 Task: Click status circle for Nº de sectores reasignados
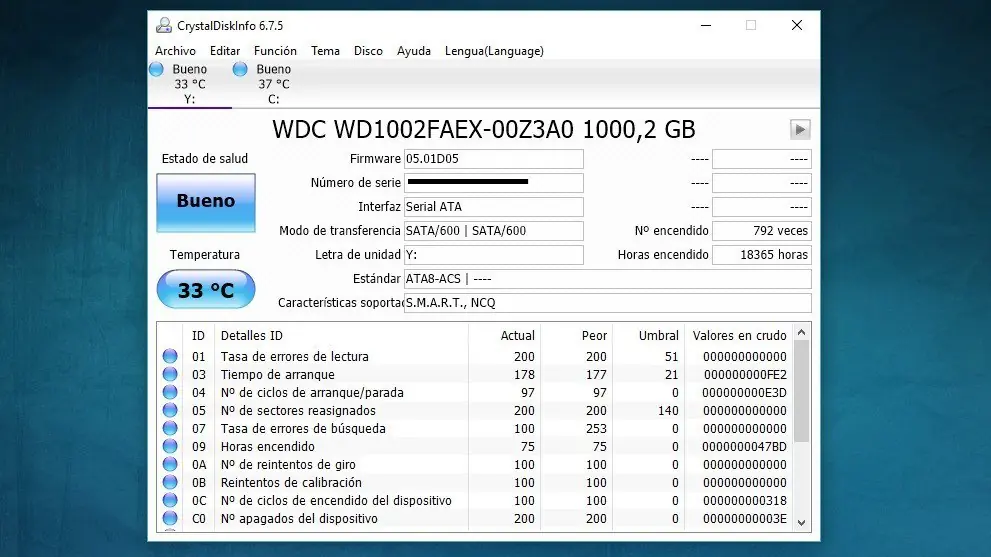(170, 410)
